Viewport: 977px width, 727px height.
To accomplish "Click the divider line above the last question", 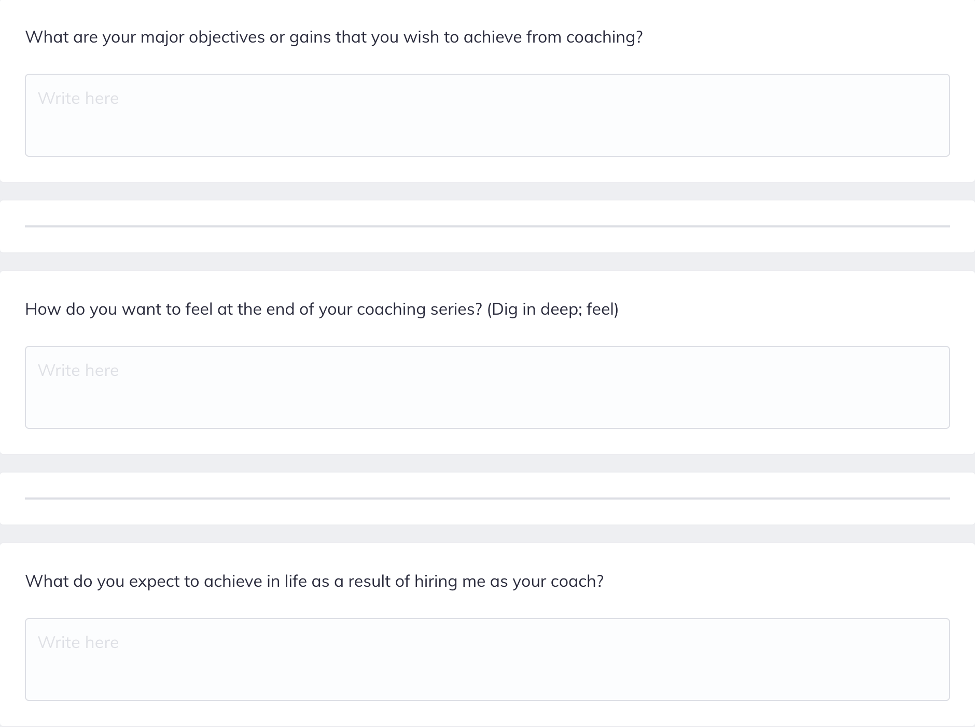I will pos(487,498).
